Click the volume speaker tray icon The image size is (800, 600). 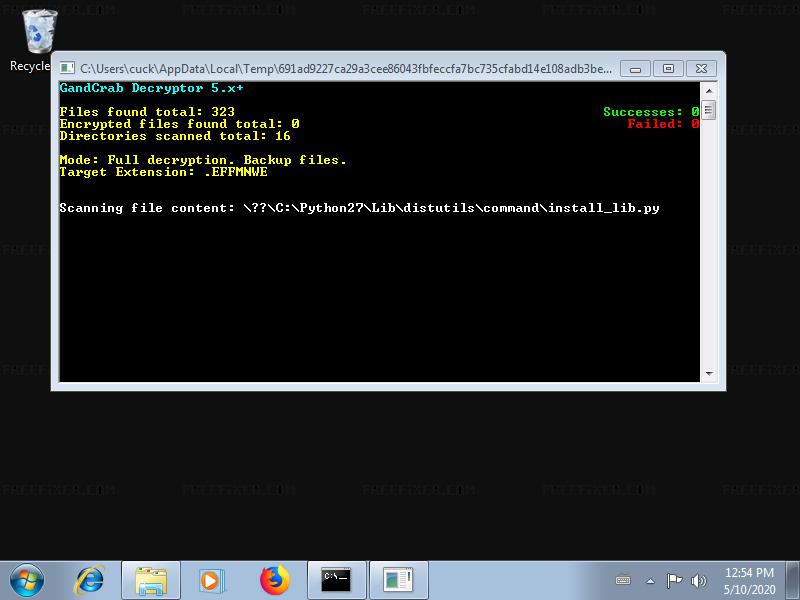click(698, 581)
